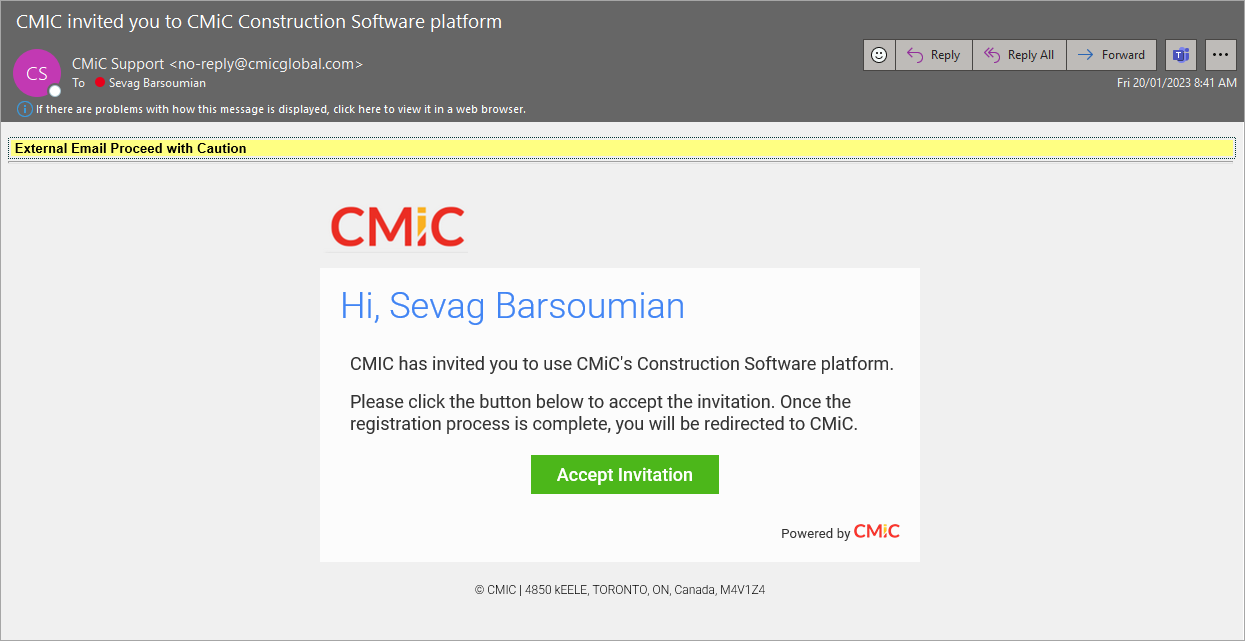
Task: Select recipient name Sevag Barsoumian
Action: (x=156, y=83)
